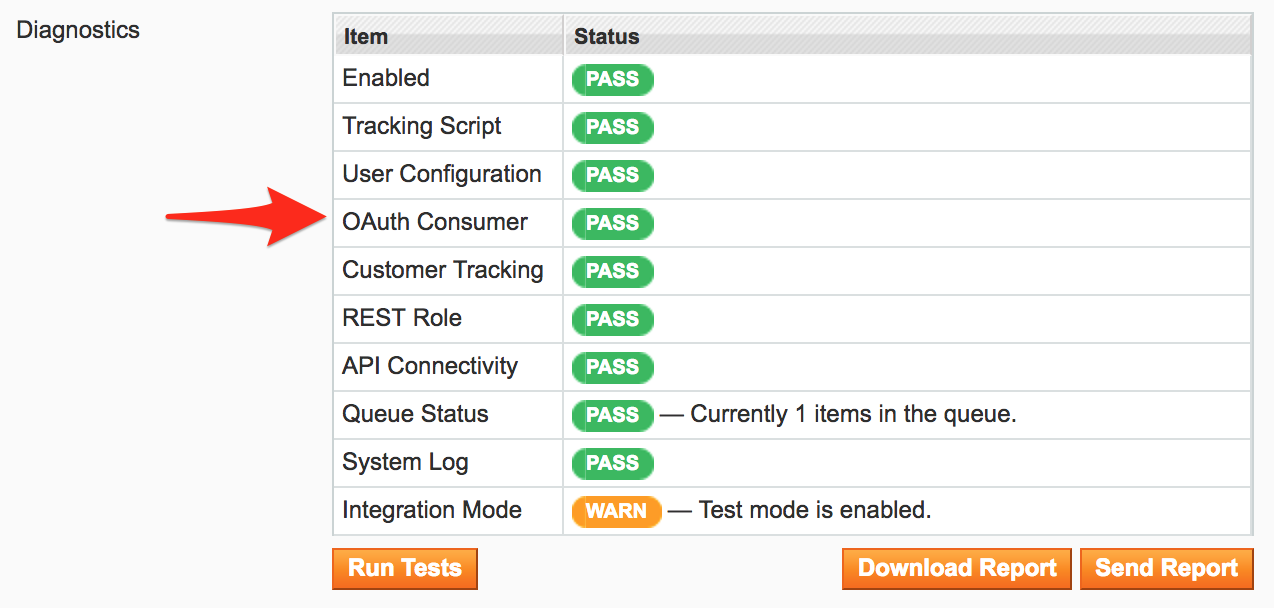This screenshot has height=608, width=1274.
Task: Select the API Connectivity row label
Action: 430,366
